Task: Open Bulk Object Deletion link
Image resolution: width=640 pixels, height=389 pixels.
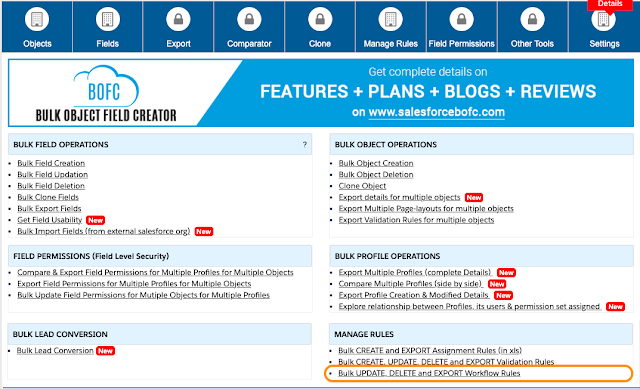Action: pyautogui.click(x=376, y=175)
